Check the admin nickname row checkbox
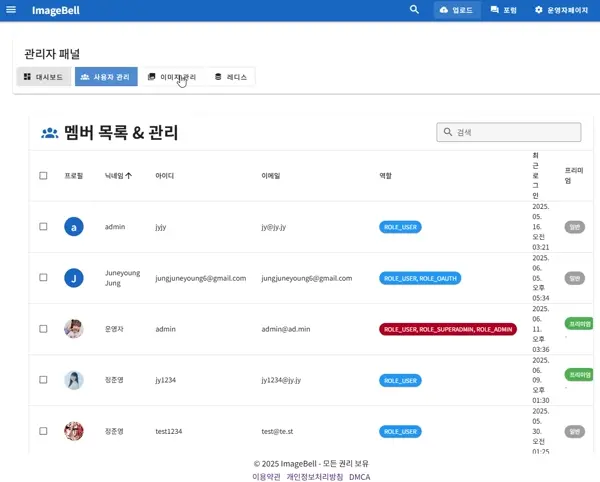 [43, 227]
